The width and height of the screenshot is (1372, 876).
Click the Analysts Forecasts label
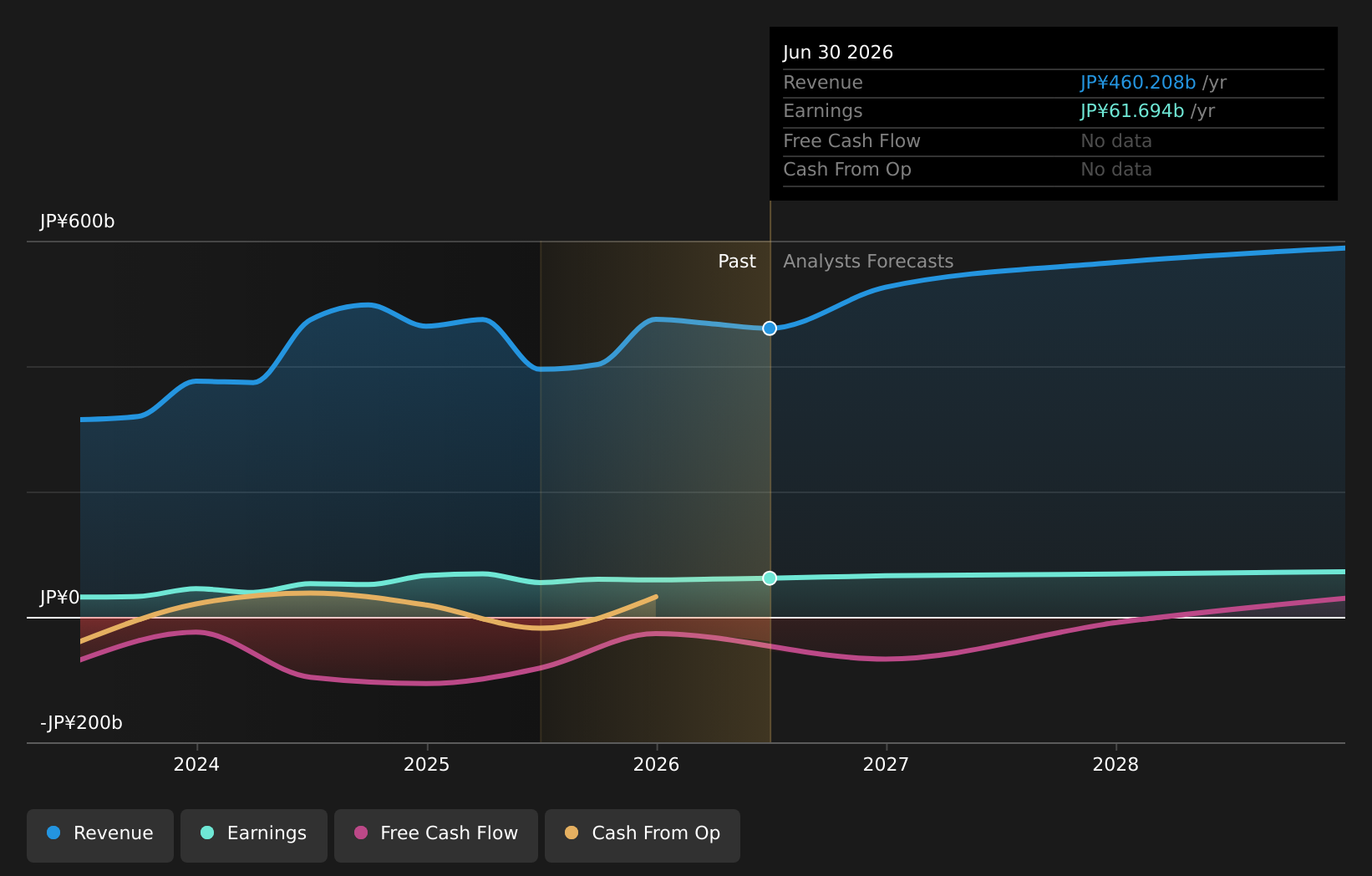pos(868,262)
